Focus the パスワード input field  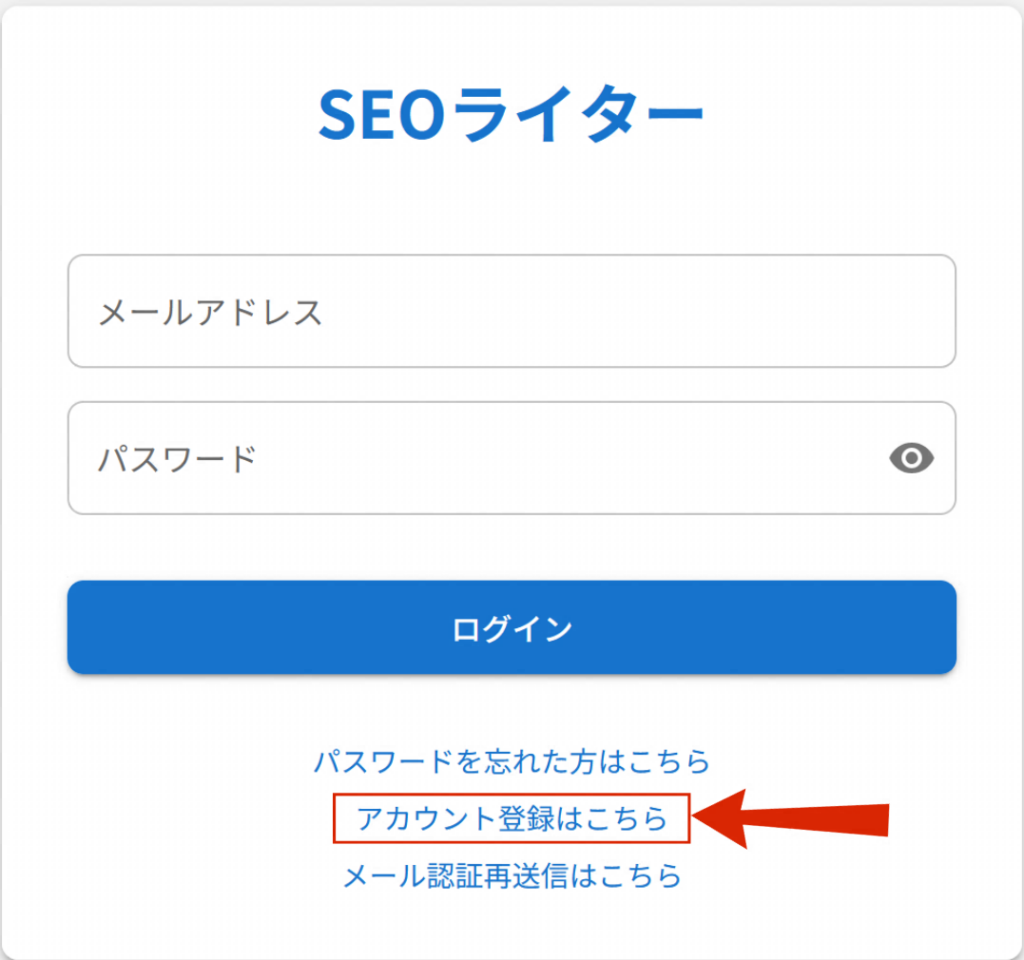(x=512, y=458)
